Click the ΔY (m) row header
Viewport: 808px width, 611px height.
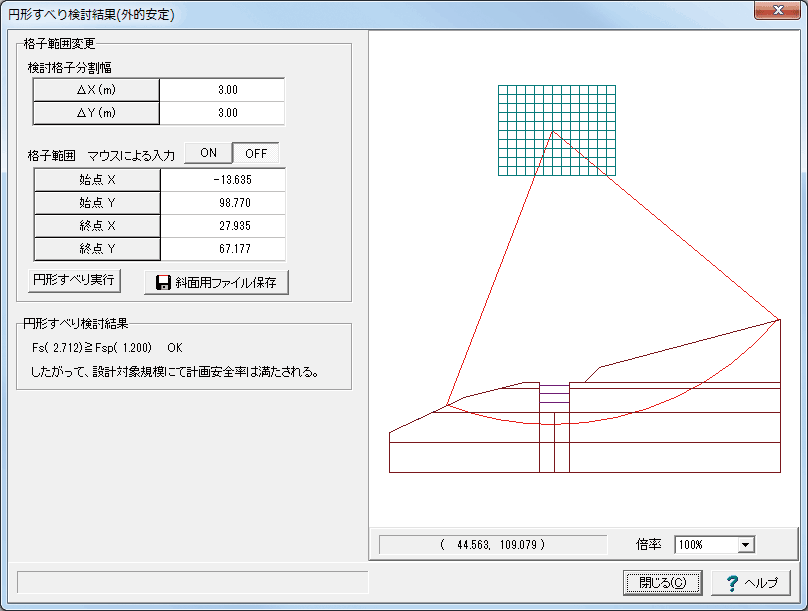click(96, 113)
